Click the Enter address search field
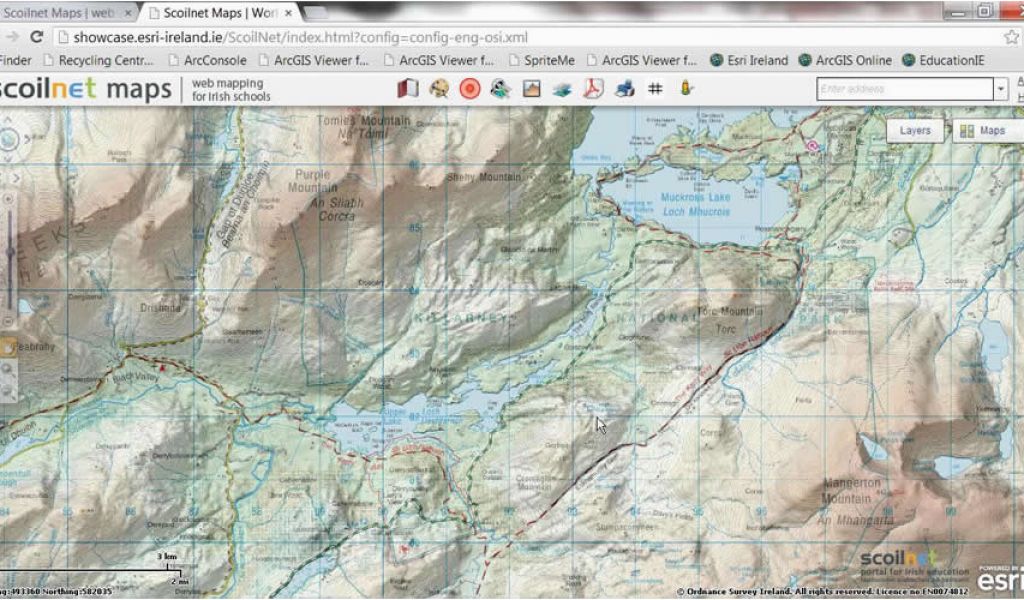Image resolution: width=1024 pixels, height=600 pixels. pos(904,89)
